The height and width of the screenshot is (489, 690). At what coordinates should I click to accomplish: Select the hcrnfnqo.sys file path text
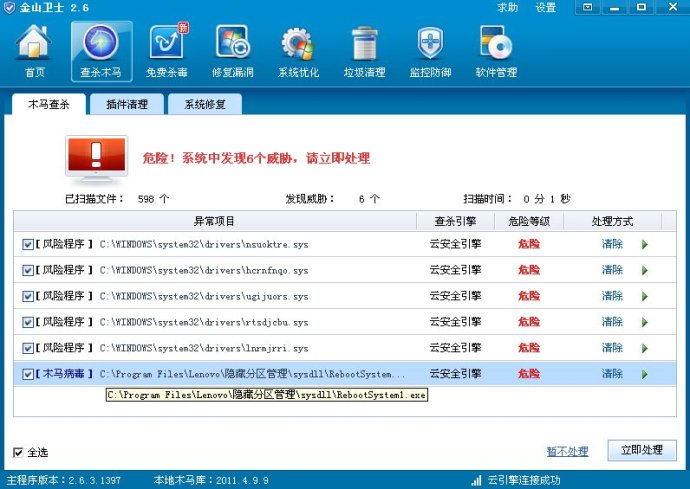click(x=204, y=270)
